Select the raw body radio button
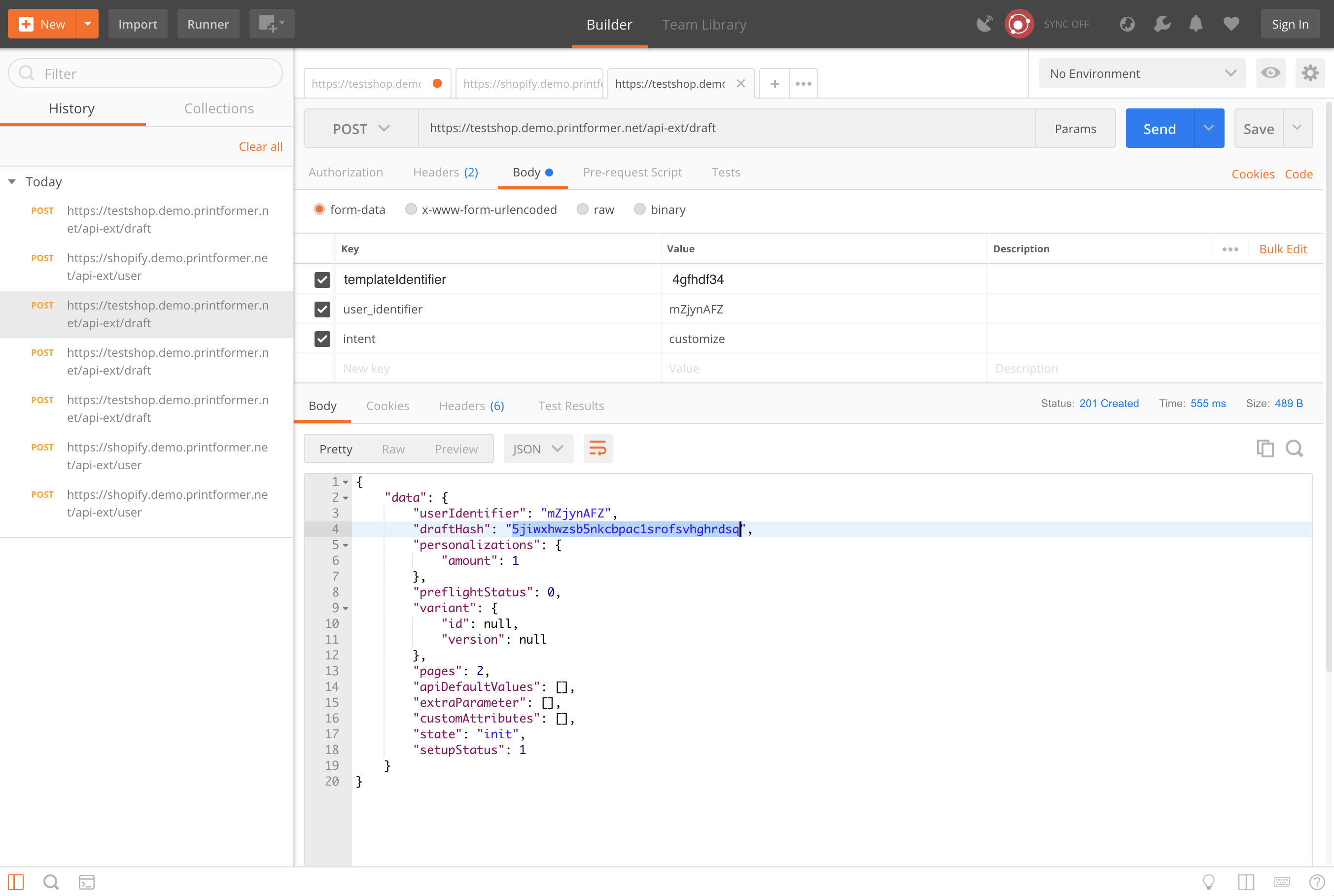The width and height of the screenshot is (1334, 896). [x=582, y=210]
